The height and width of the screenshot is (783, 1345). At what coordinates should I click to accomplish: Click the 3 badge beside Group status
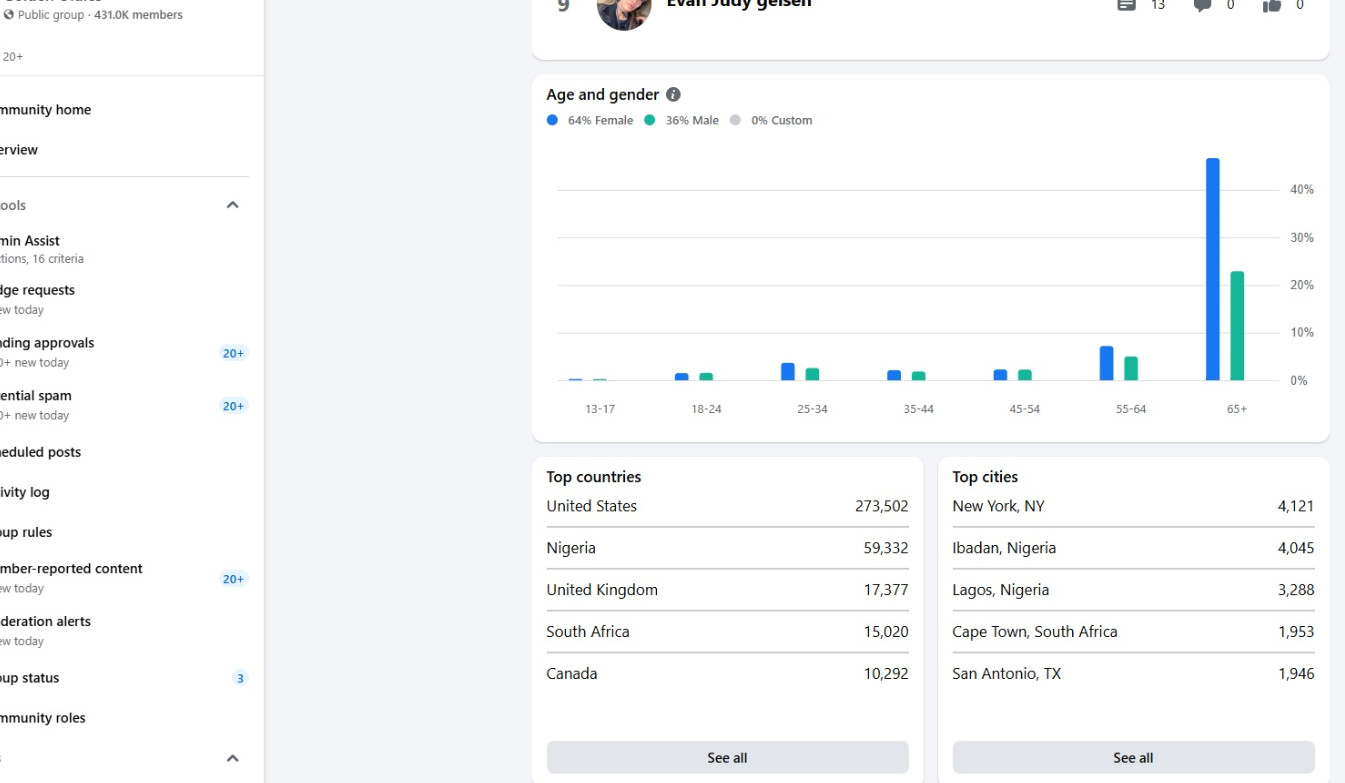(x=240, y=678)
